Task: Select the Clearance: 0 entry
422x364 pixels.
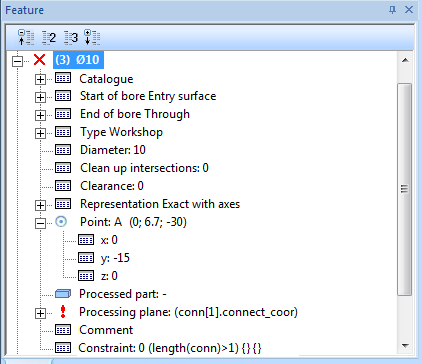Action: 112,186
